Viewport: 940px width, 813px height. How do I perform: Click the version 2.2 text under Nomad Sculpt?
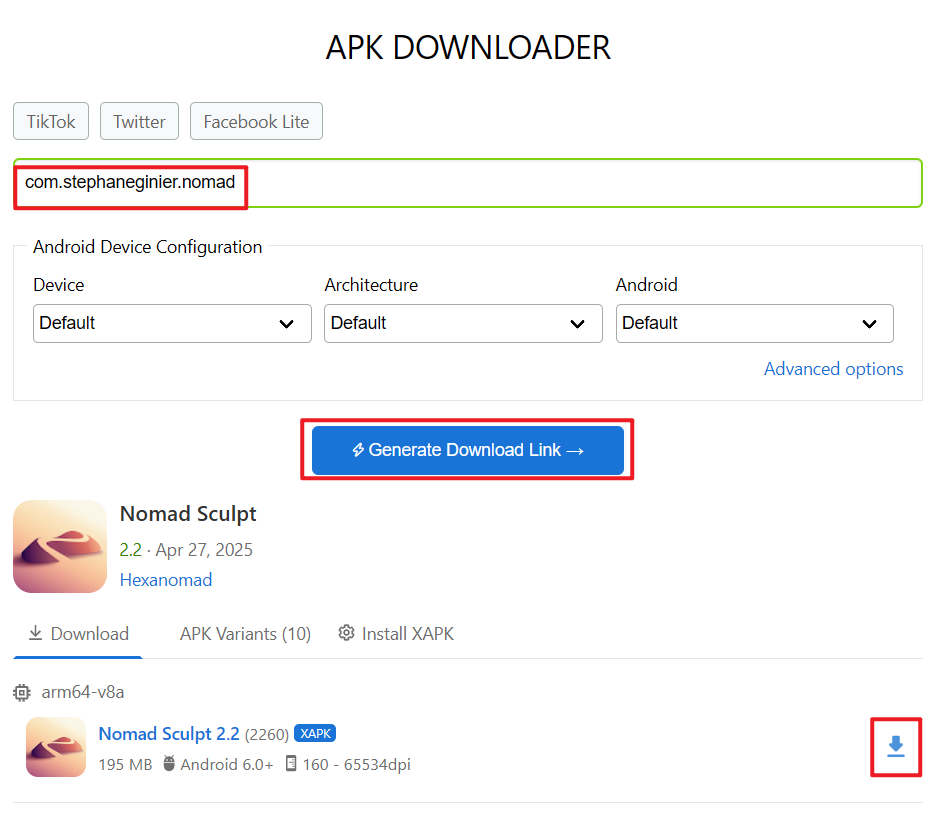(x=131, y=550)
